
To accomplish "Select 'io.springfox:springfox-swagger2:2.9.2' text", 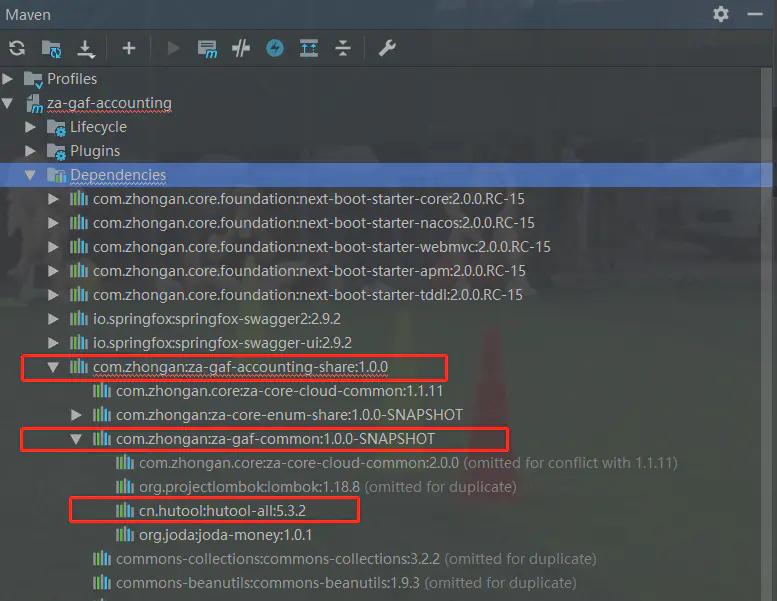I will click(217, 319).
